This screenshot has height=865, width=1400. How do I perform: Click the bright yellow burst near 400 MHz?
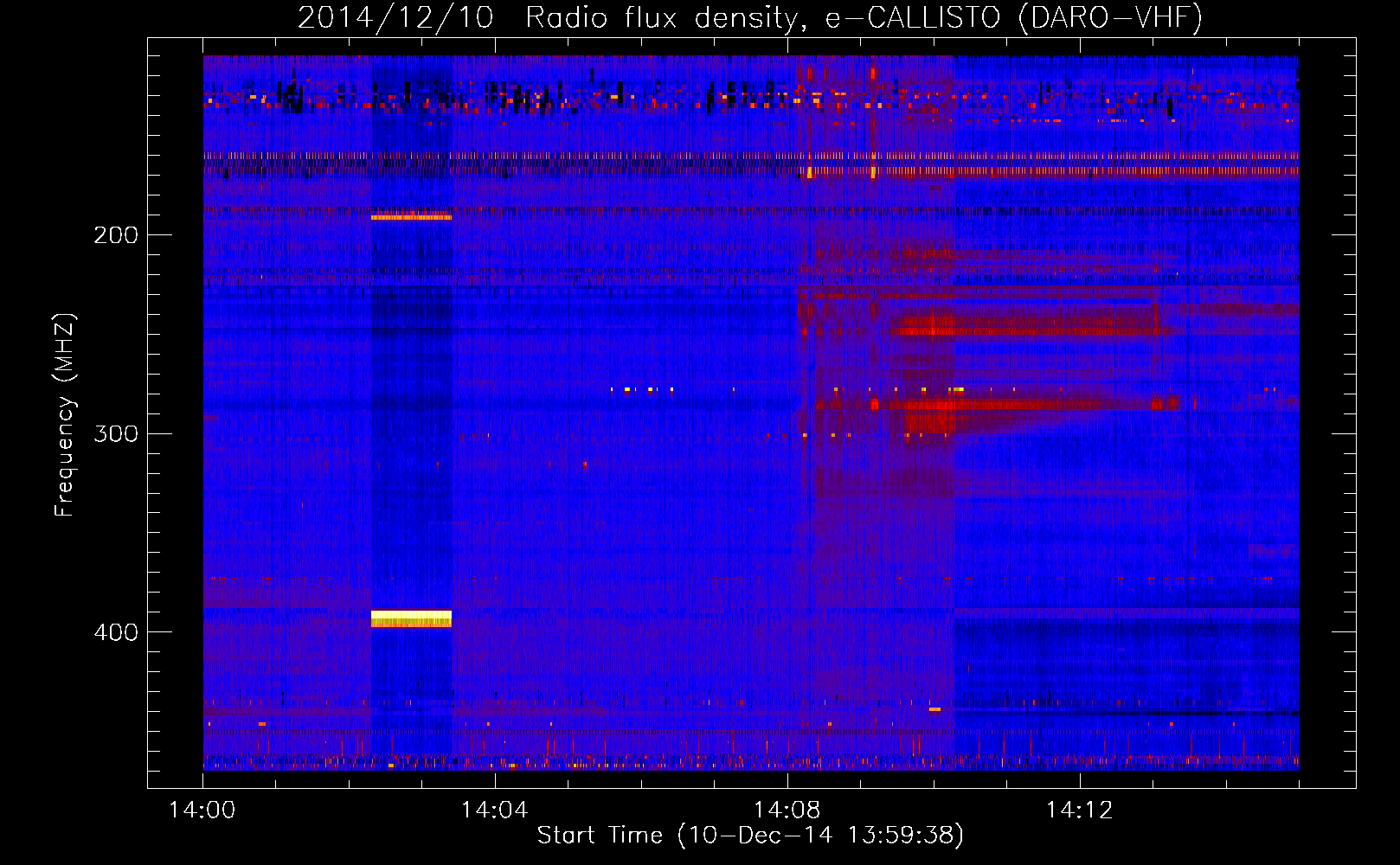click(x=411, y=618)
